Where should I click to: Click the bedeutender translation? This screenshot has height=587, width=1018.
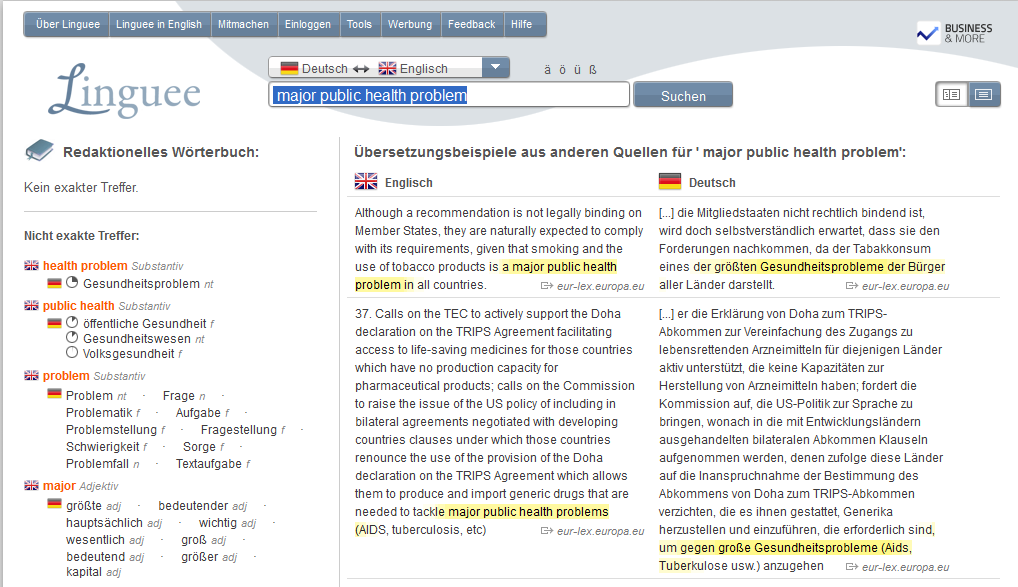point(193,506)
